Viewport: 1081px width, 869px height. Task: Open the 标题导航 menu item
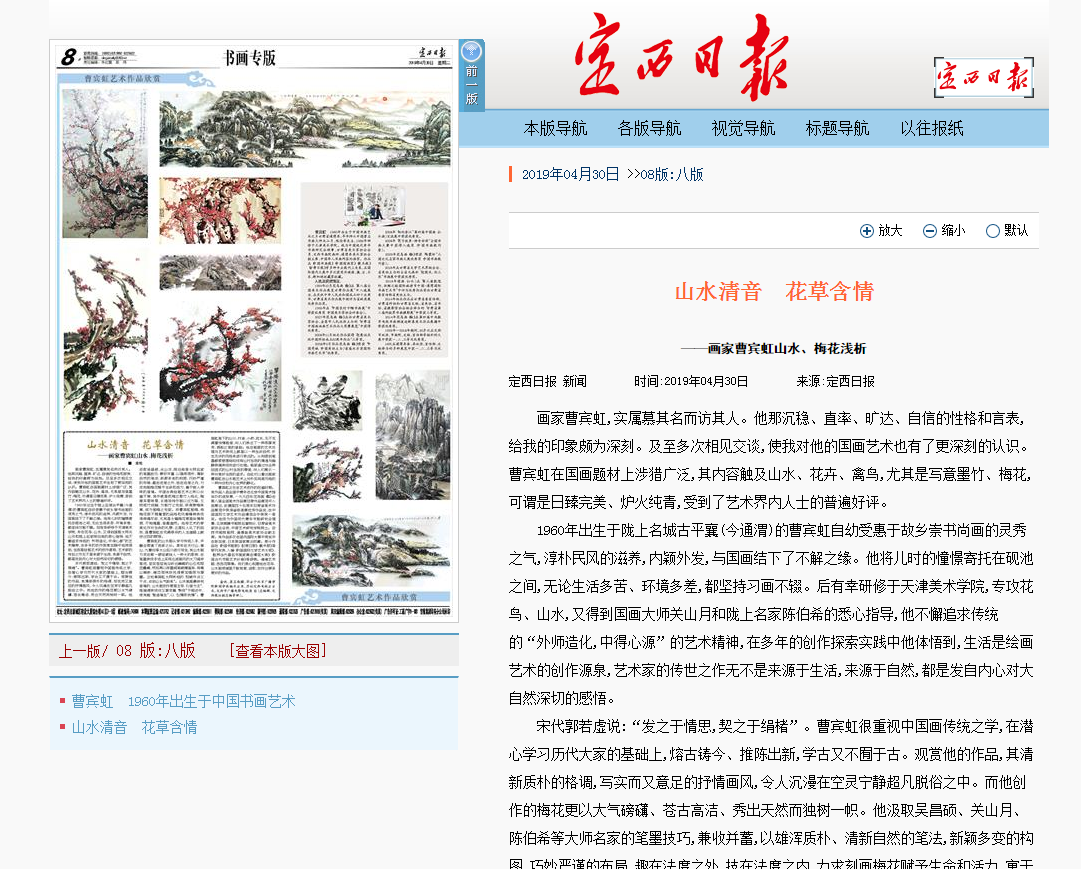pos(838,128)
